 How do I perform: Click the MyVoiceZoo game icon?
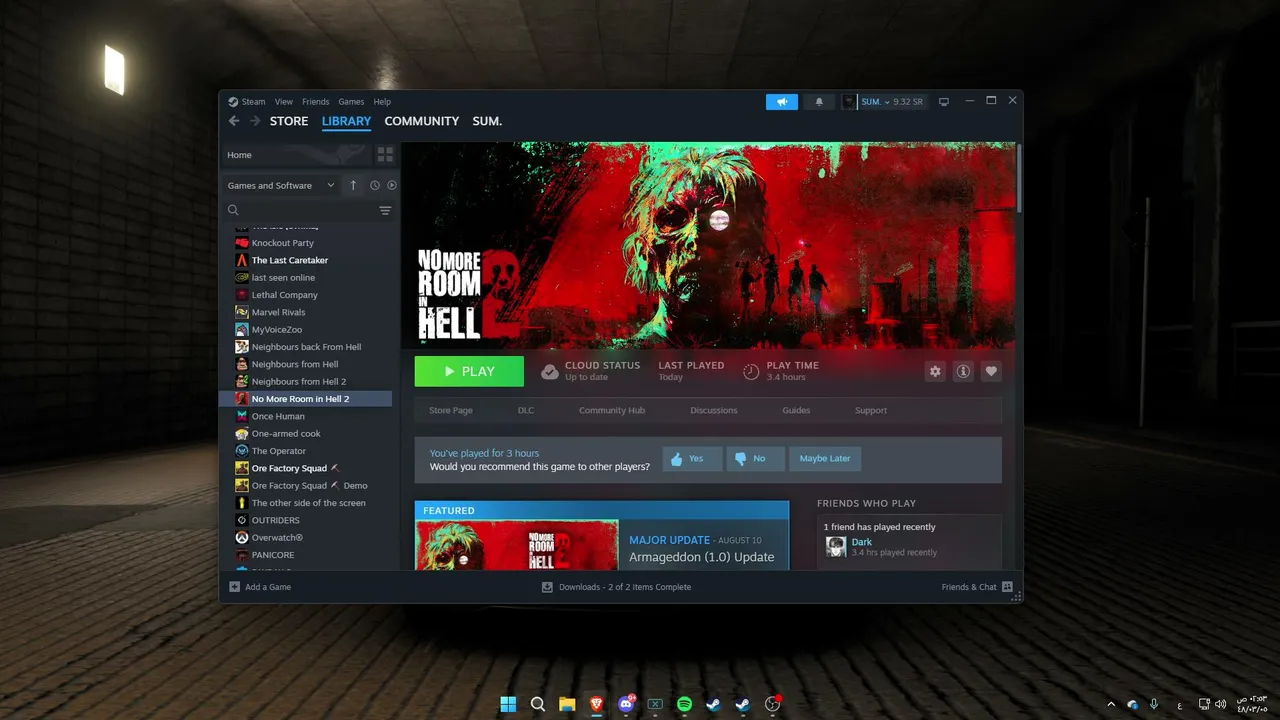(x=242, y=330)
